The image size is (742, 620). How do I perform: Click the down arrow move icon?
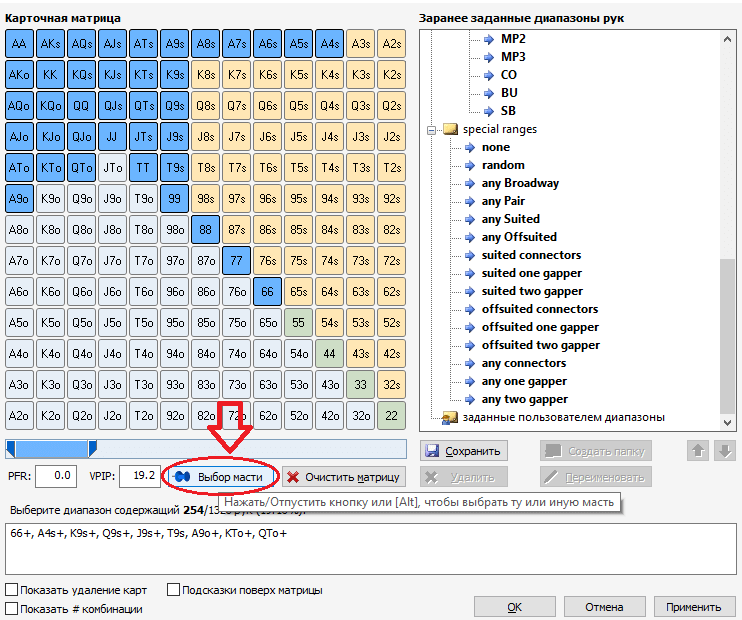[x=725, y=451]
